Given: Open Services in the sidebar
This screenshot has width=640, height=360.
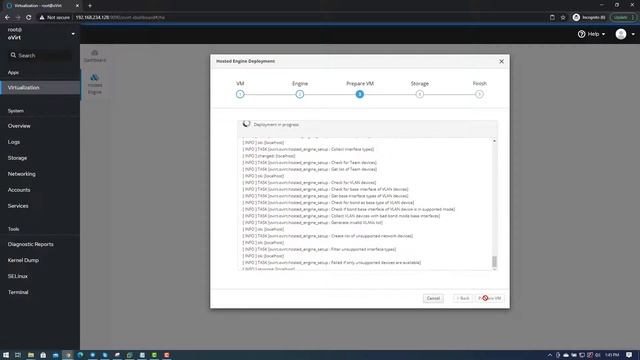Looking at the screenshot, I should tap(18, 206).
